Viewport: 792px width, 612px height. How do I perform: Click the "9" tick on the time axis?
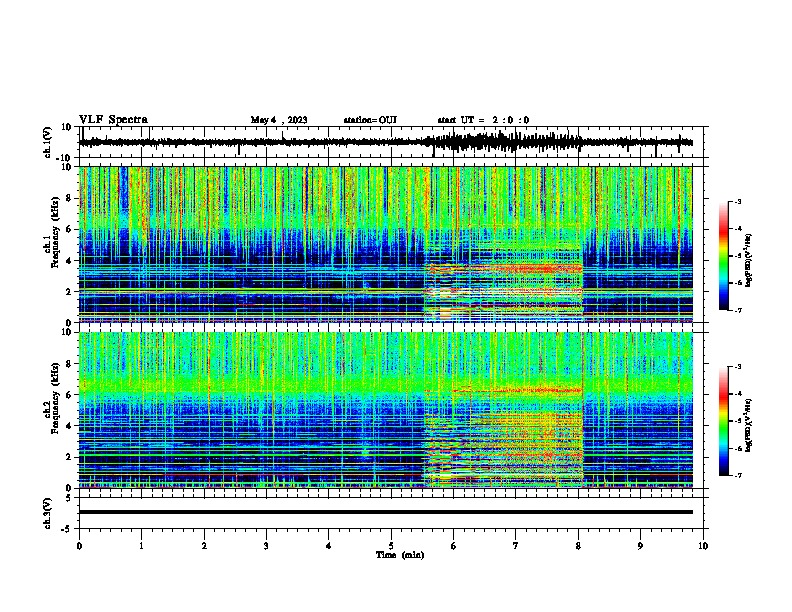(640, 546)
